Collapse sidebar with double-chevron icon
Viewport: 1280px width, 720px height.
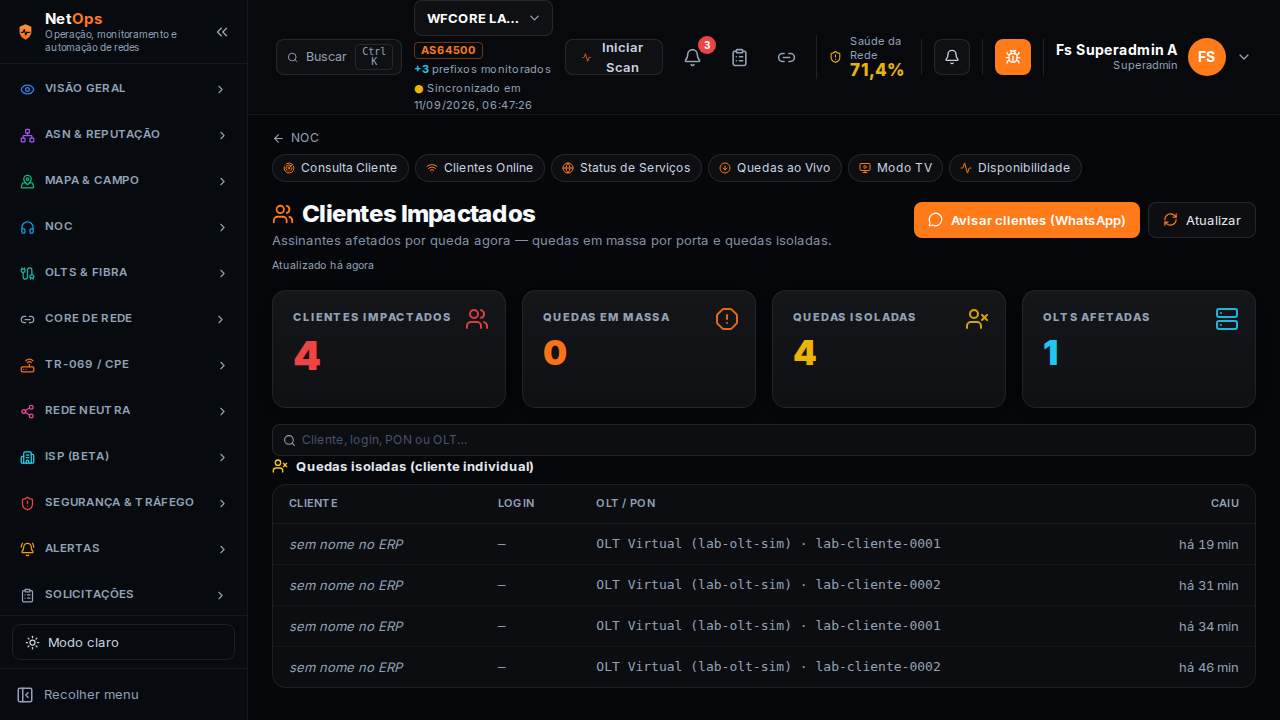coord(222,32)
